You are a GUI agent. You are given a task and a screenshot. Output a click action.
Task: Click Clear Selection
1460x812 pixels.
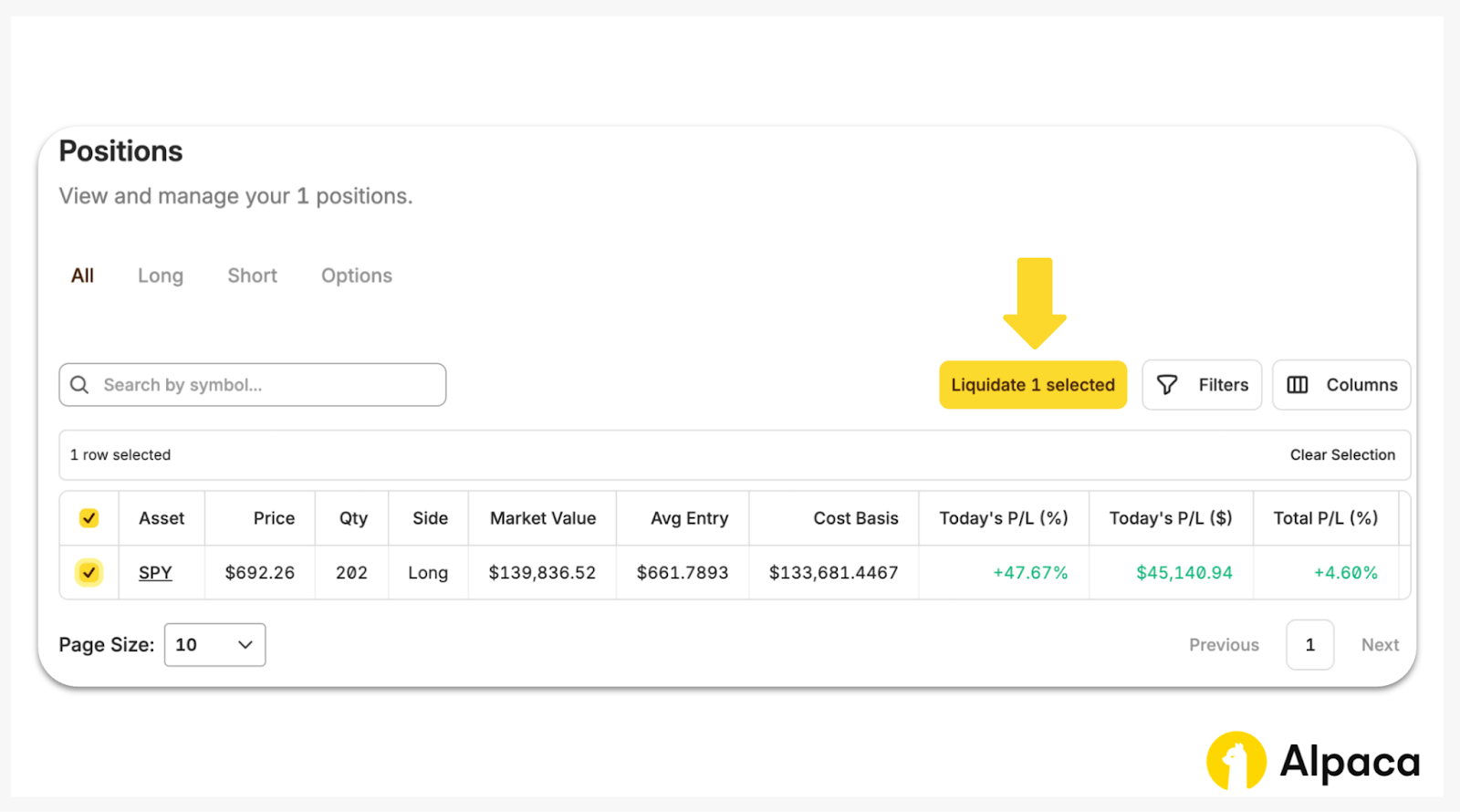1341,455
